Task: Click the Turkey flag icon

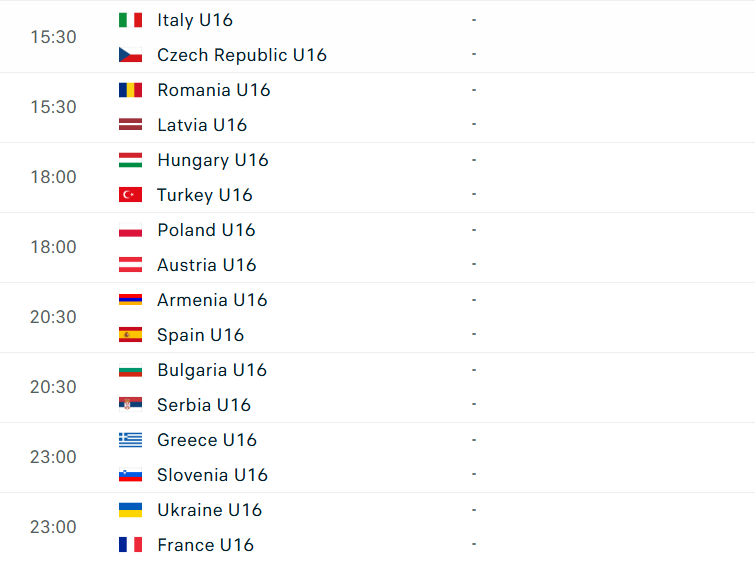Action: (x=130, y=195)
